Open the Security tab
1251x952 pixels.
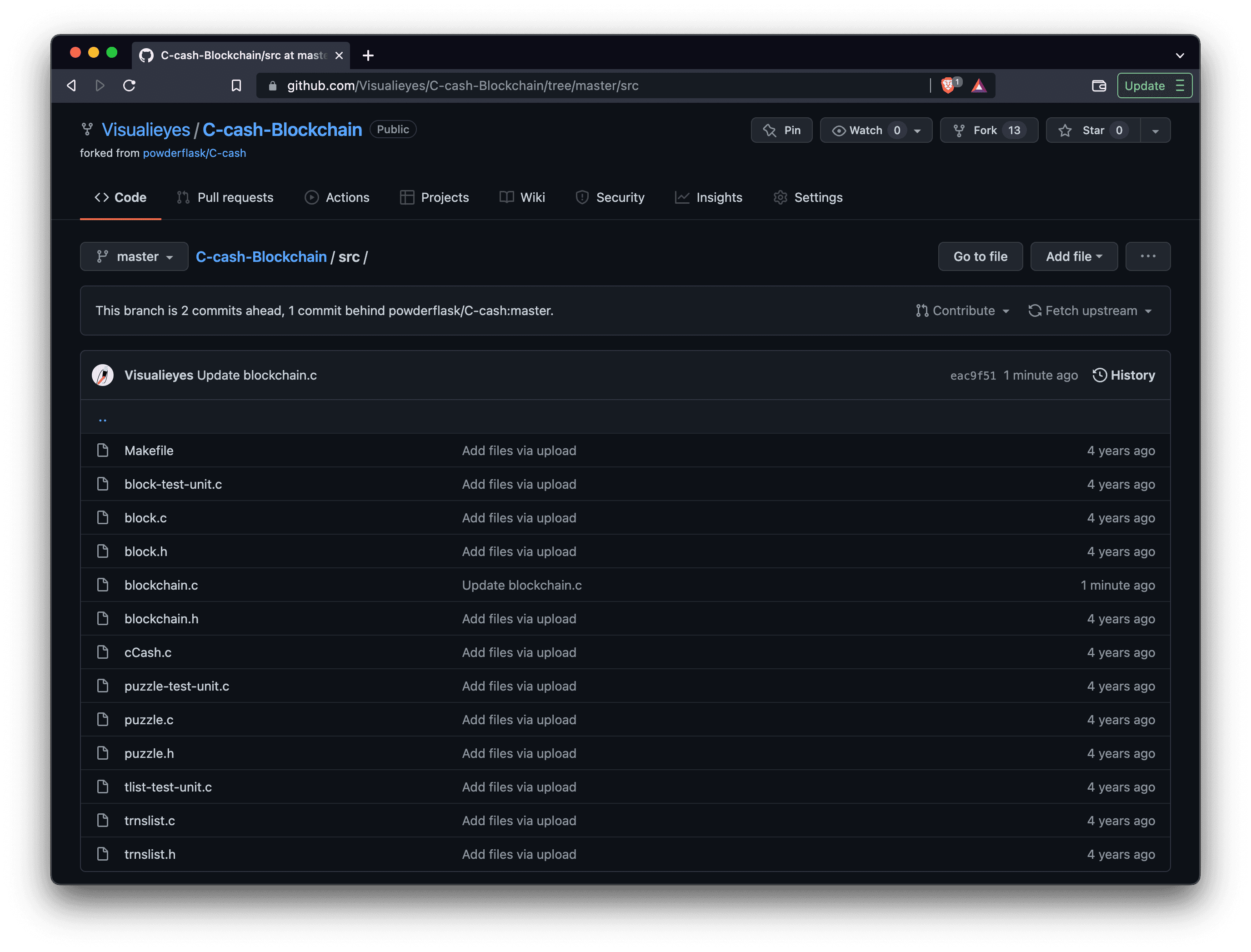(x=610, y=197)
